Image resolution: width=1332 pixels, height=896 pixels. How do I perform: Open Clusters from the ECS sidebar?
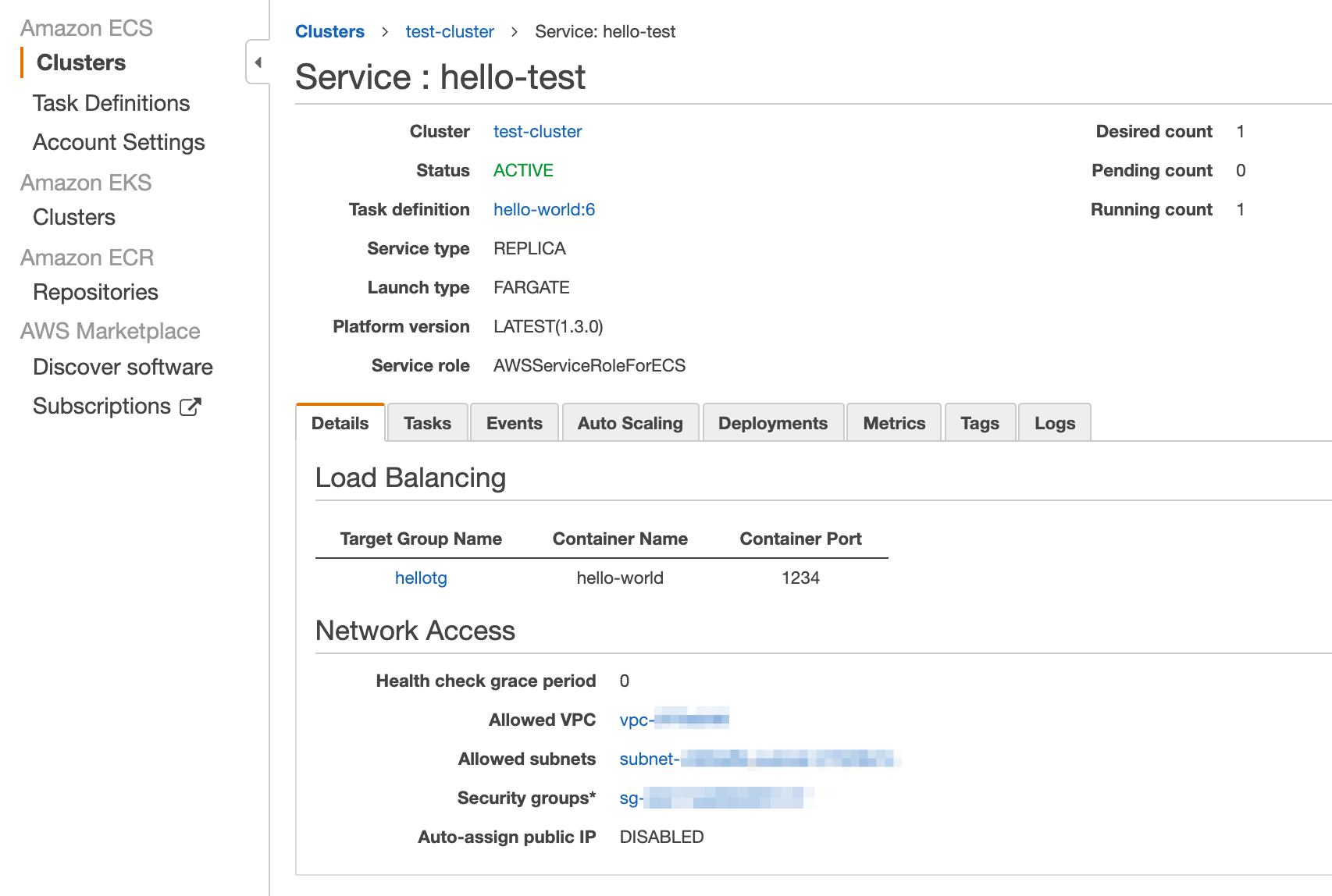point(80,62)
